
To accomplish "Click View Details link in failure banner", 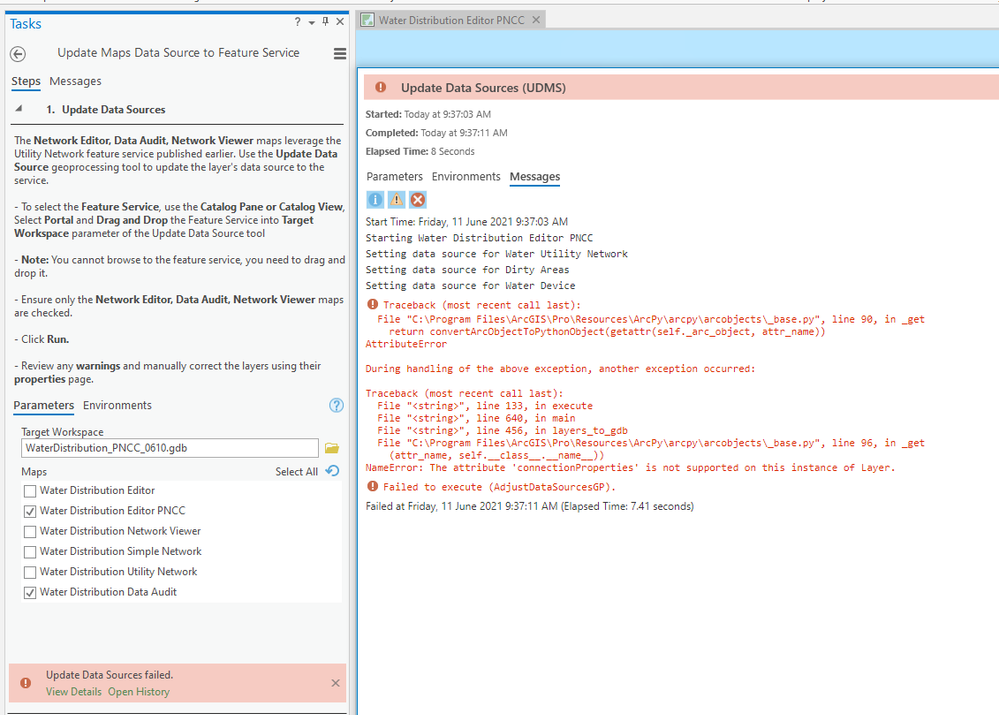I will [73, 691].
